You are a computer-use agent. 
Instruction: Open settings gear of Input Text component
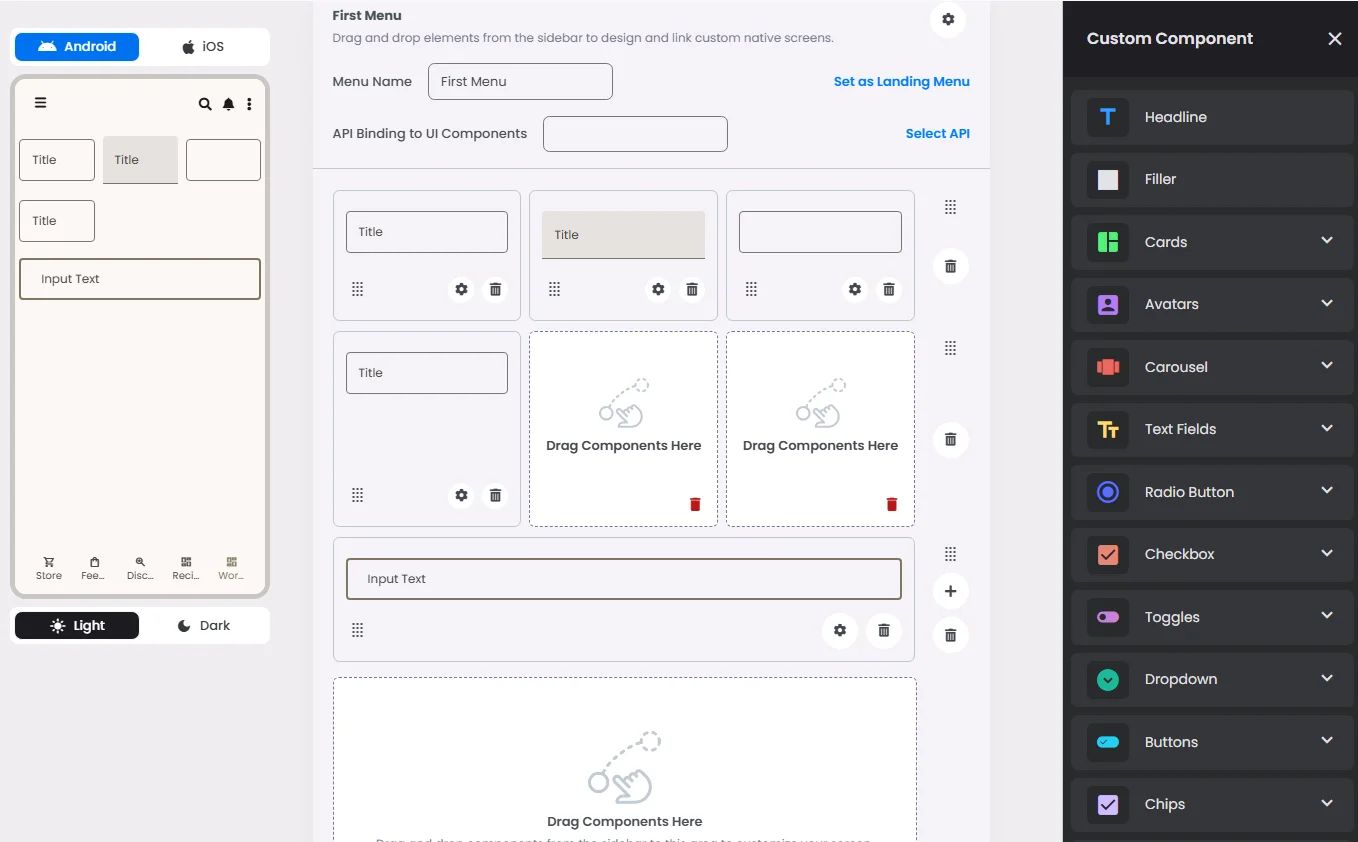[840, 631]
